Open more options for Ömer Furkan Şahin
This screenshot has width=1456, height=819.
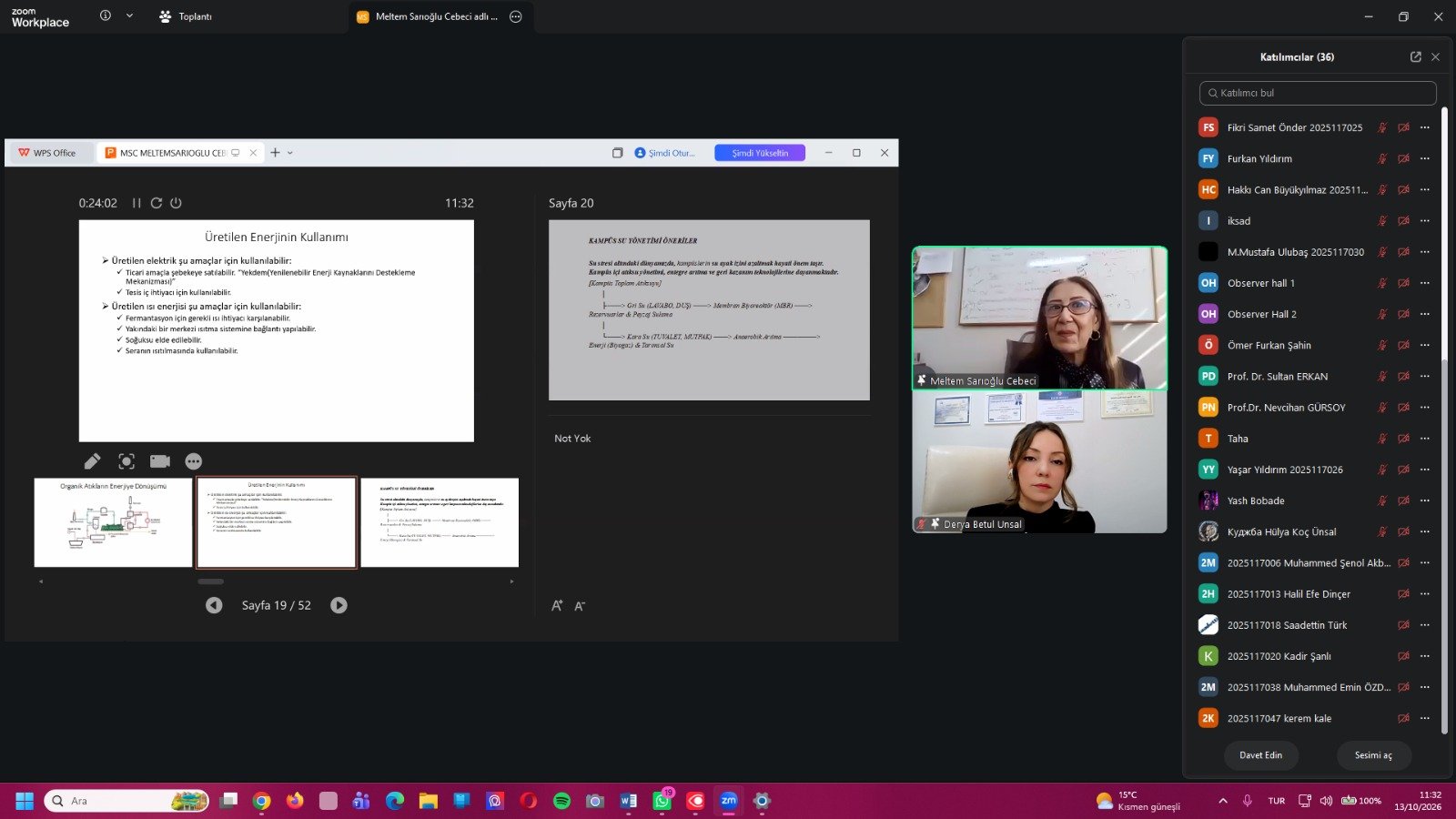1425,345
